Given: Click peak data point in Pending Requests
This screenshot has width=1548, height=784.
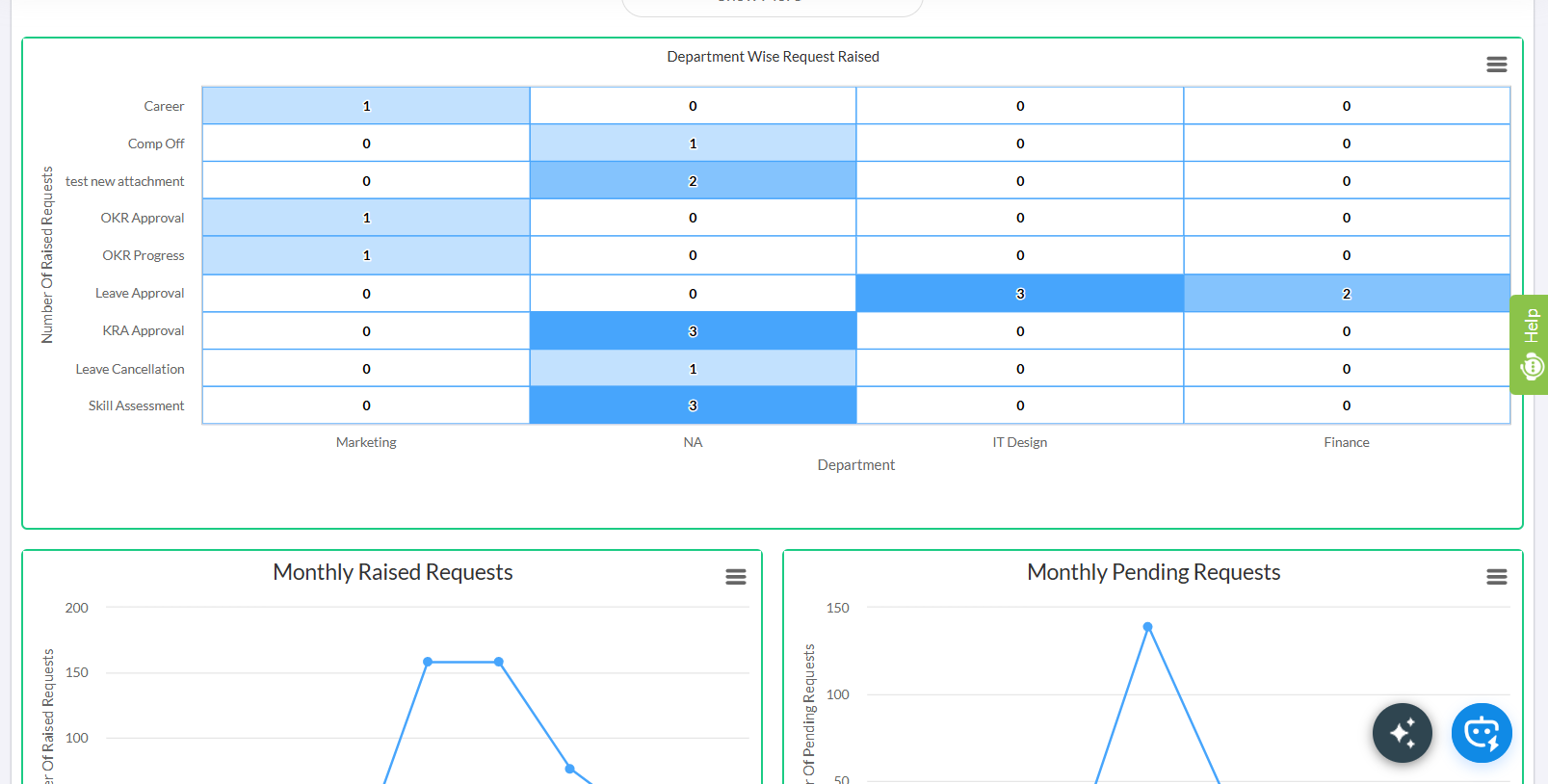Looking at the screenshot, I should [1147, 627].
